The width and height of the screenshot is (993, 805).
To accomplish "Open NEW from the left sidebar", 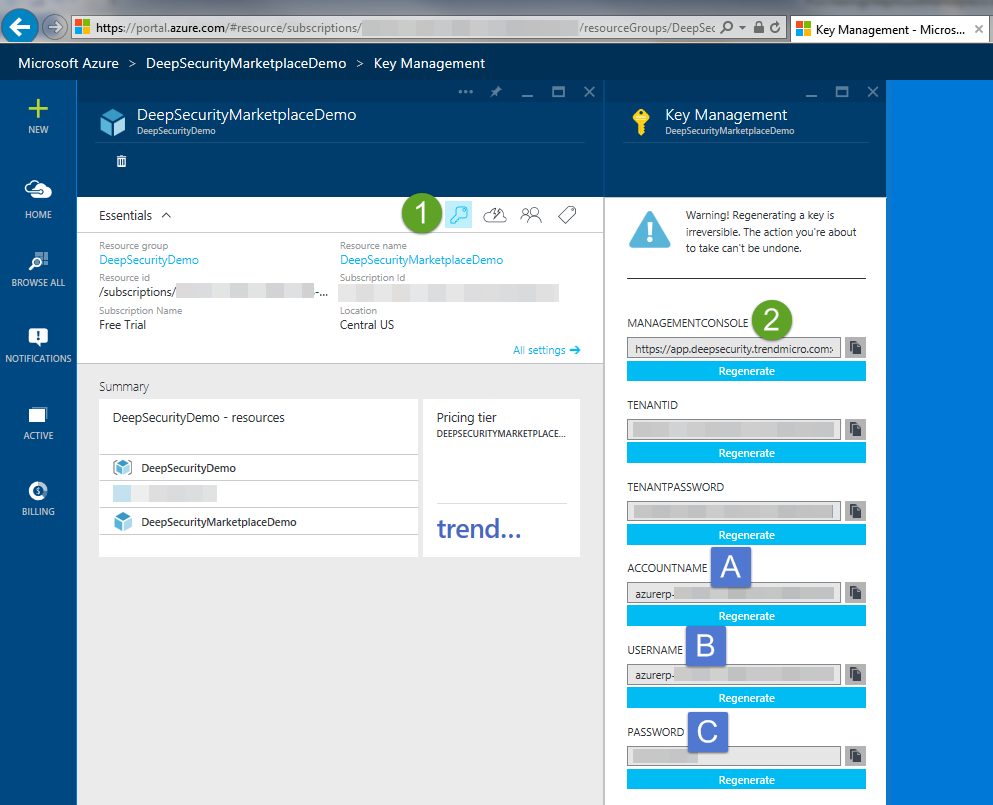I will [x=38, y=116].
